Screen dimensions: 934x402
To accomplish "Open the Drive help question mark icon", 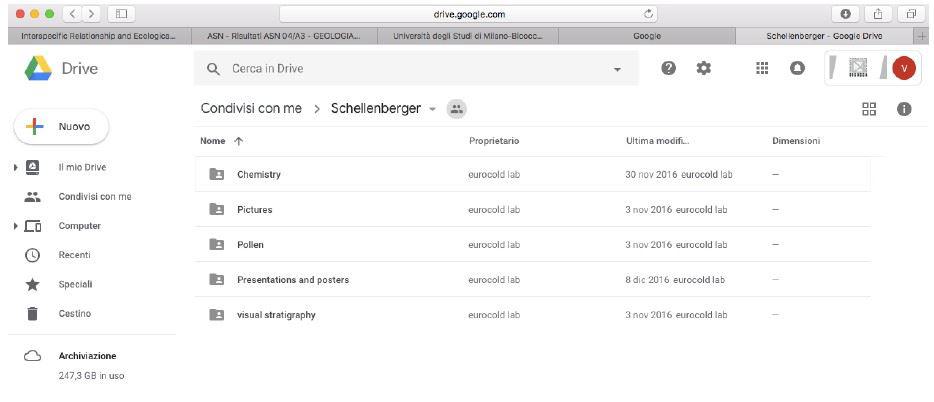I will [668, 68].
